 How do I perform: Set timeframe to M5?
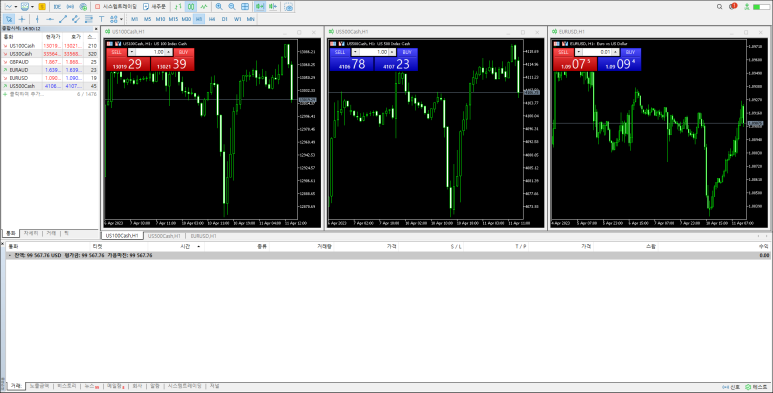point(147,19)
